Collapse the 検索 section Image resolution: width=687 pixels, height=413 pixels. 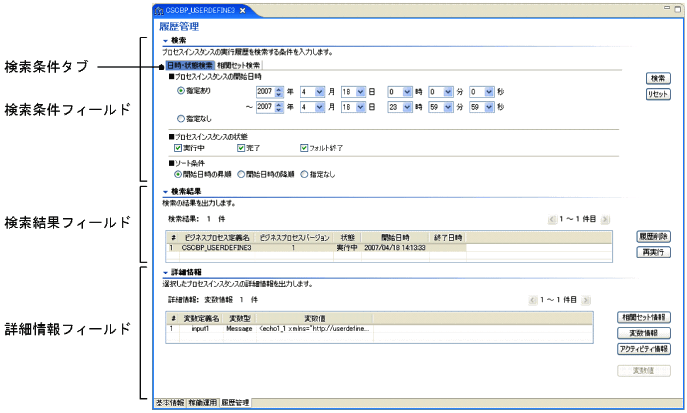(166, 41)
